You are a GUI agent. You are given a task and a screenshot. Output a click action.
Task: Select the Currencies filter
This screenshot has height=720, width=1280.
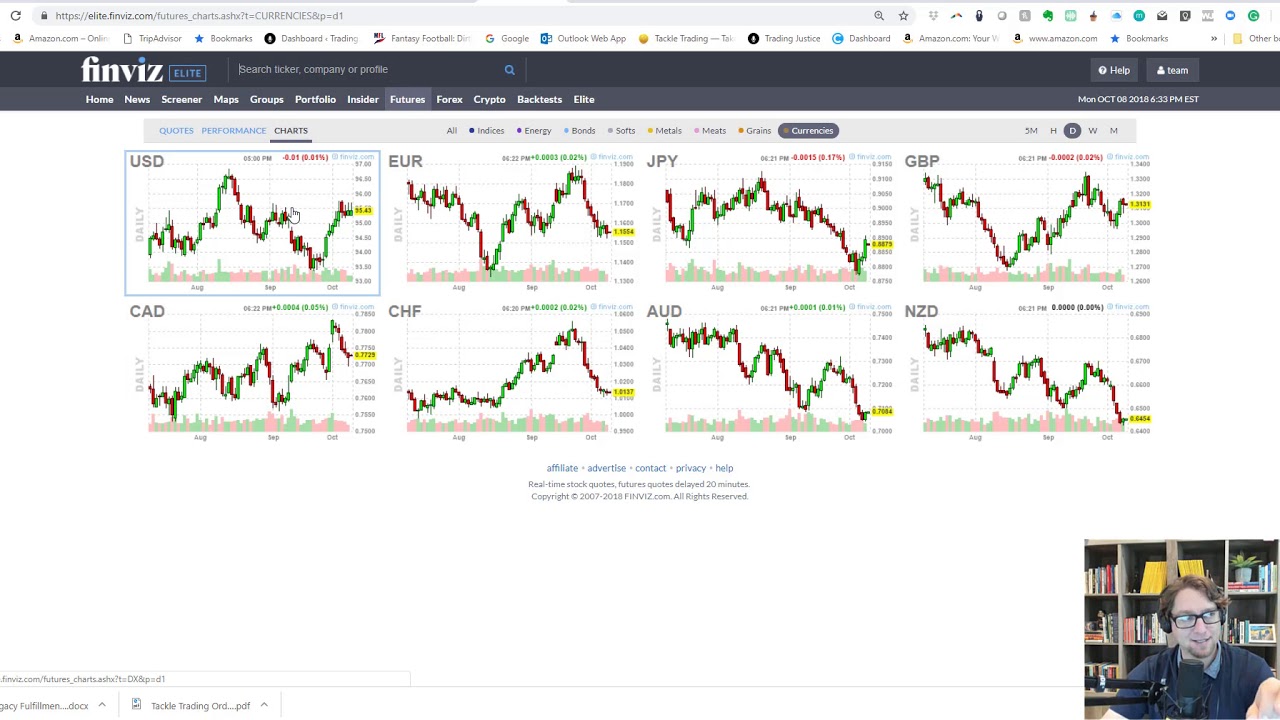click(x=808, y=130)
